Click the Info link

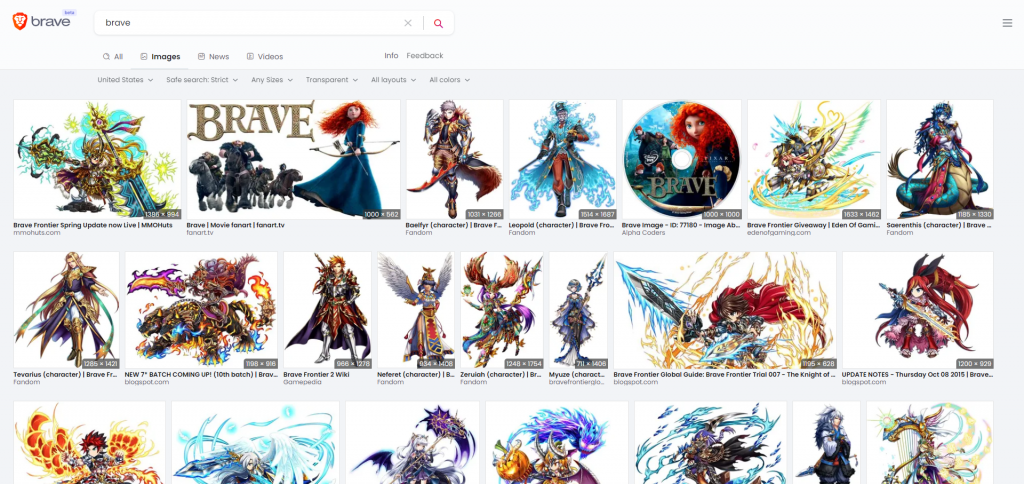tap(391, 56)
